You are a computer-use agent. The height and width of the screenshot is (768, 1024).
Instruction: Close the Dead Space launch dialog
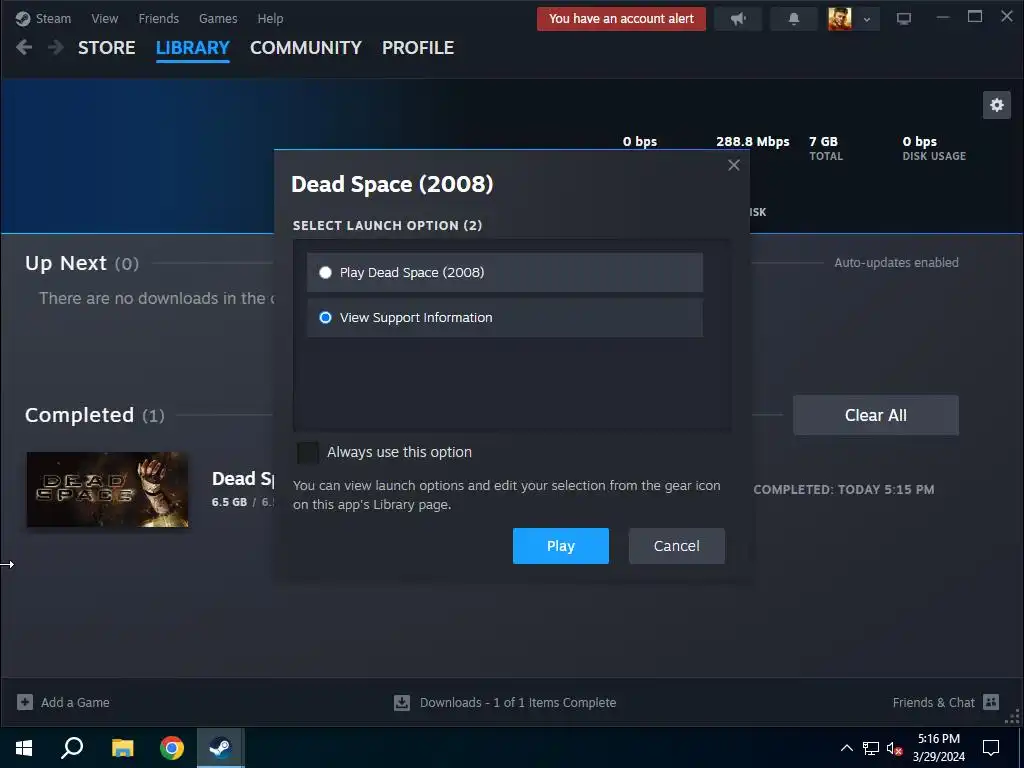733,165
